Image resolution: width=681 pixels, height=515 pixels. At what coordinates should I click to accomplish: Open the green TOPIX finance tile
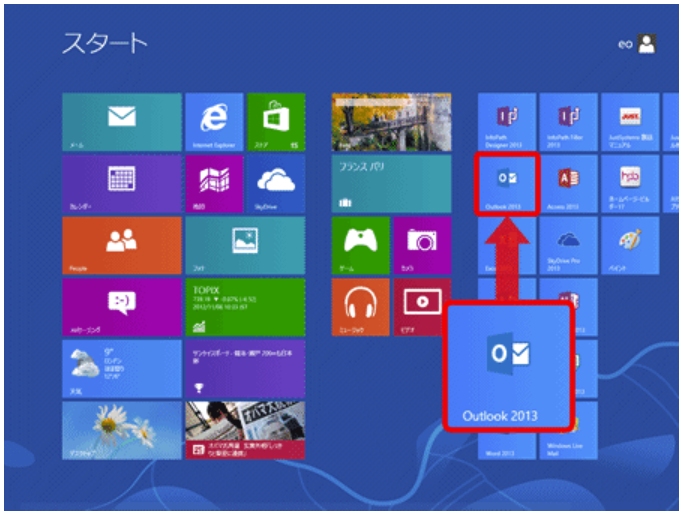tap(245, 307)
